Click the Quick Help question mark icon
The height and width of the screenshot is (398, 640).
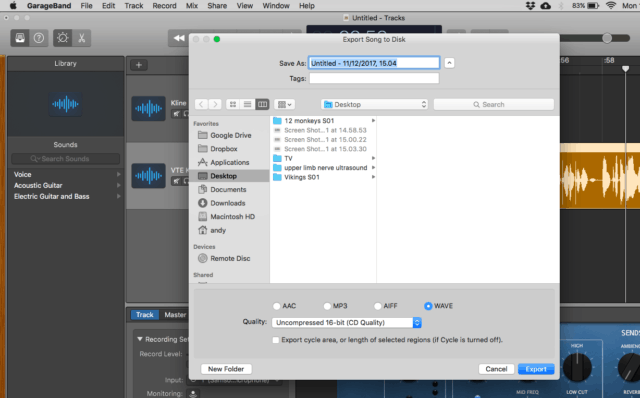(39, 38)
